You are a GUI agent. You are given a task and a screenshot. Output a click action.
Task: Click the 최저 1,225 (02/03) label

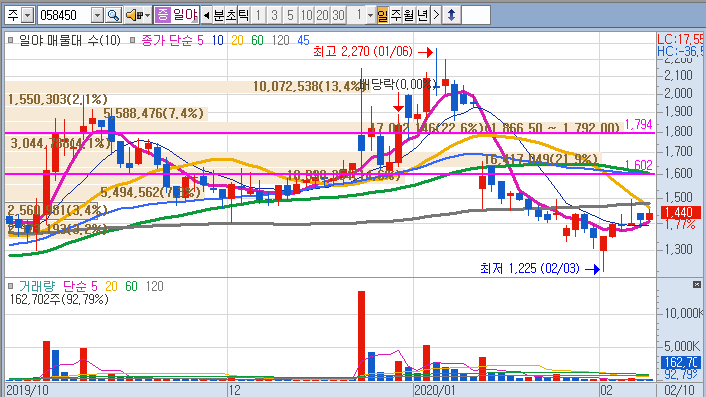click(530, 268)
